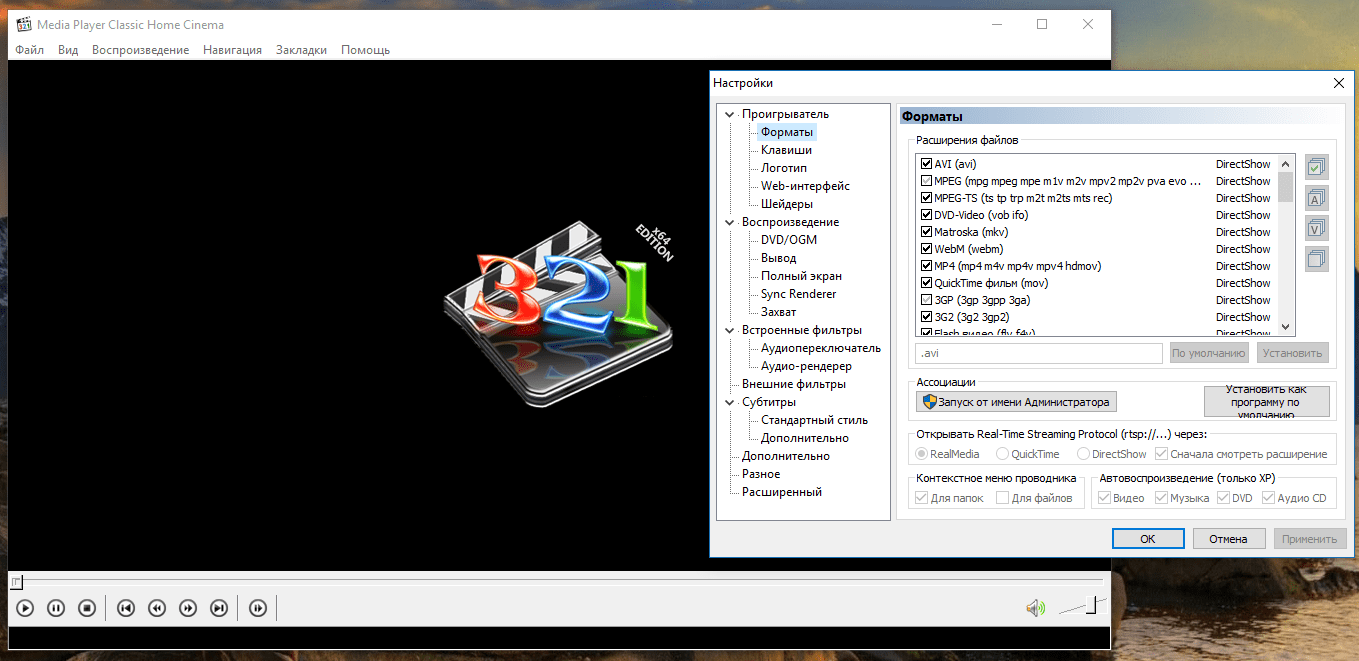
Task: Select audio formats using the A icon
Action: [1316, 197]
